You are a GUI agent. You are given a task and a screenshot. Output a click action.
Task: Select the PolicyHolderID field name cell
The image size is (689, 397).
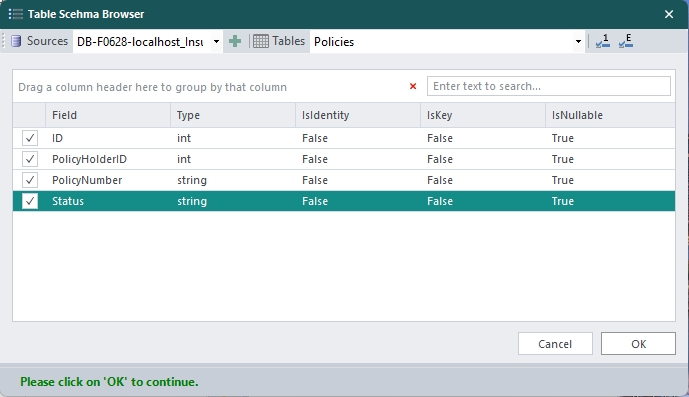[x=108, y=159]
